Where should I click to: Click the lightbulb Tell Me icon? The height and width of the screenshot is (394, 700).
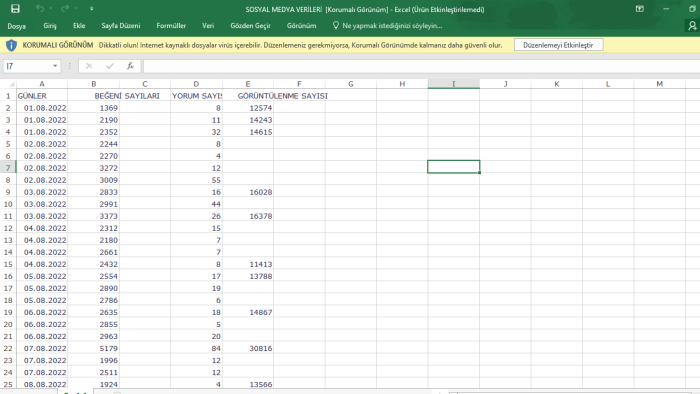(x=336, y=25)
